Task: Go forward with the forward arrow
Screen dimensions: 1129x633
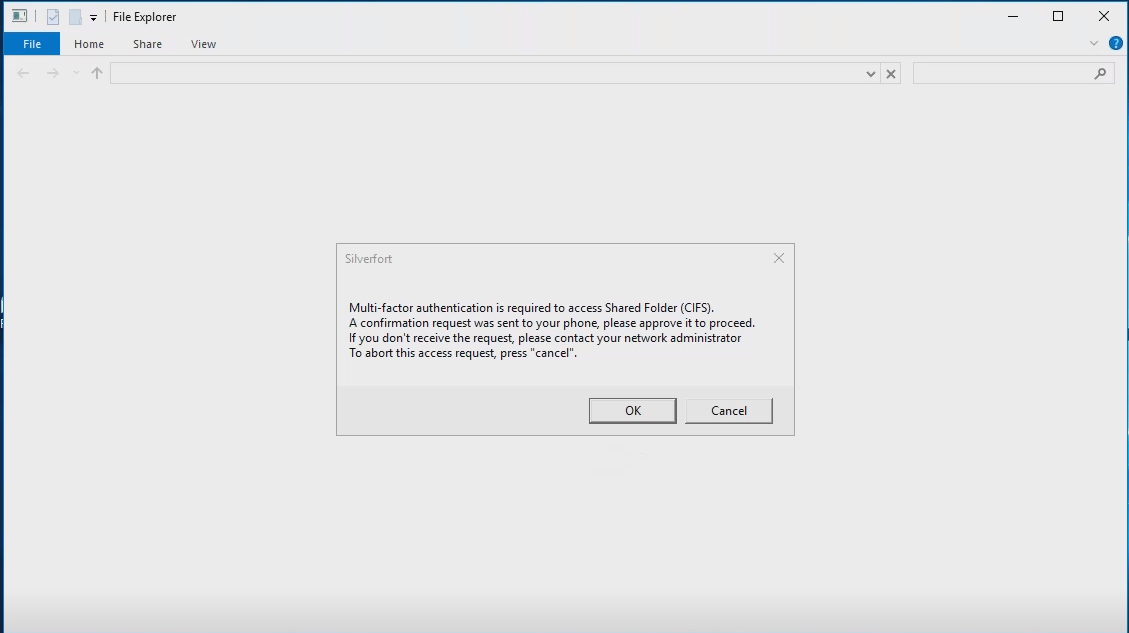Action: 53,73
